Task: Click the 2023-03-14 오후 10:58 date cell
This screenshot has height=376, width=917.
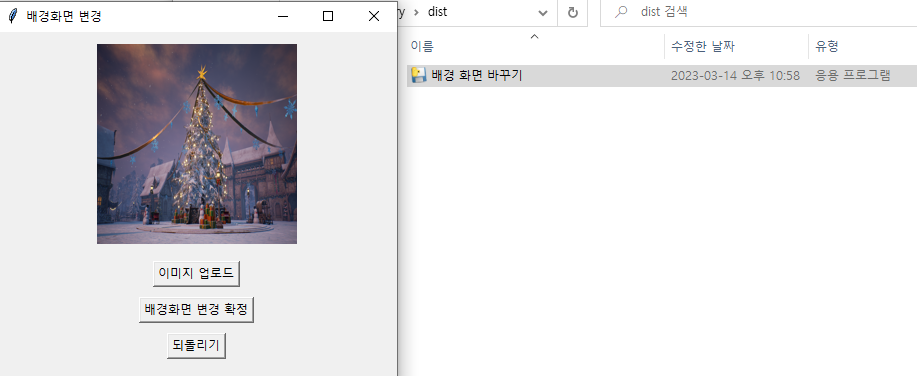Action: click(735, 75)
